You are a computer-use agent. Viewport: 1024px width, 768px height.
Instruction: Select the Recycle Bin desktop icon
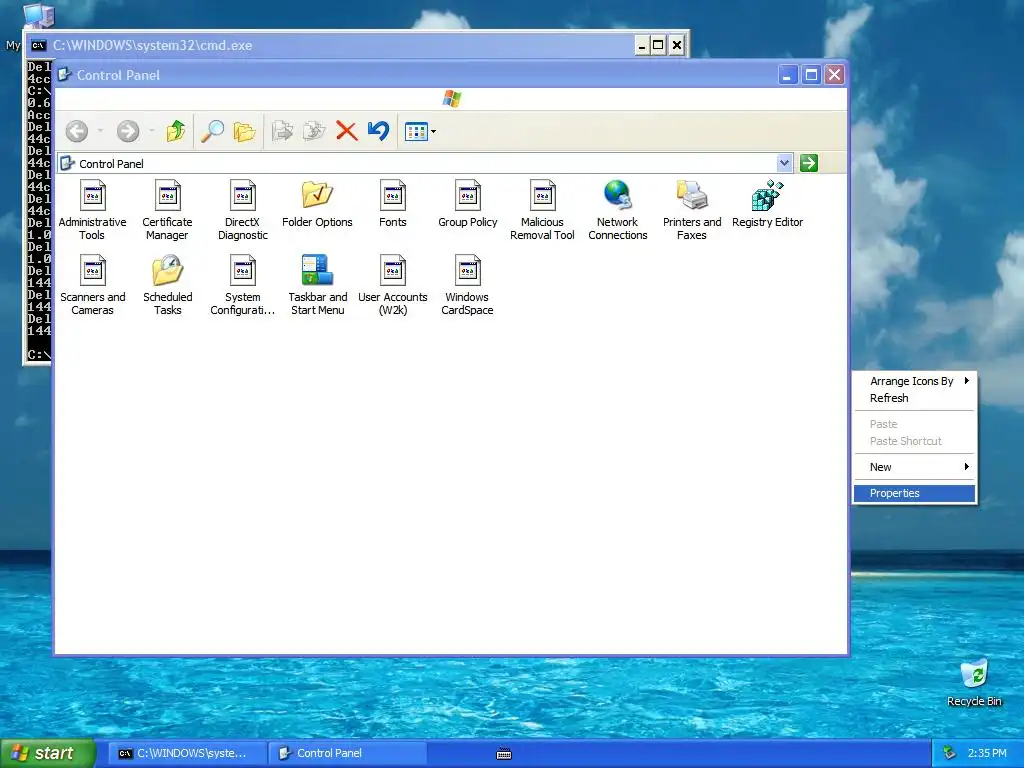tap(974, 683)
